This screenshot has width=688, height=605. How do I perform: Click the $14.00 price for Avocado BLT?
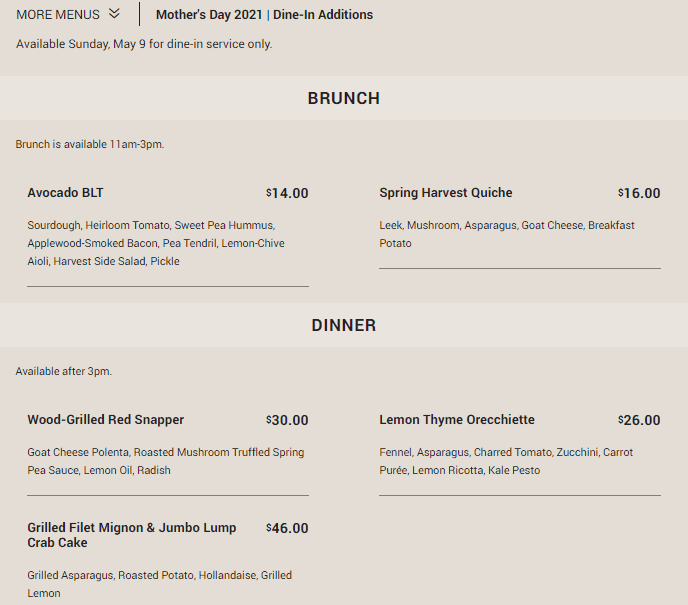[x=287, y=193]
